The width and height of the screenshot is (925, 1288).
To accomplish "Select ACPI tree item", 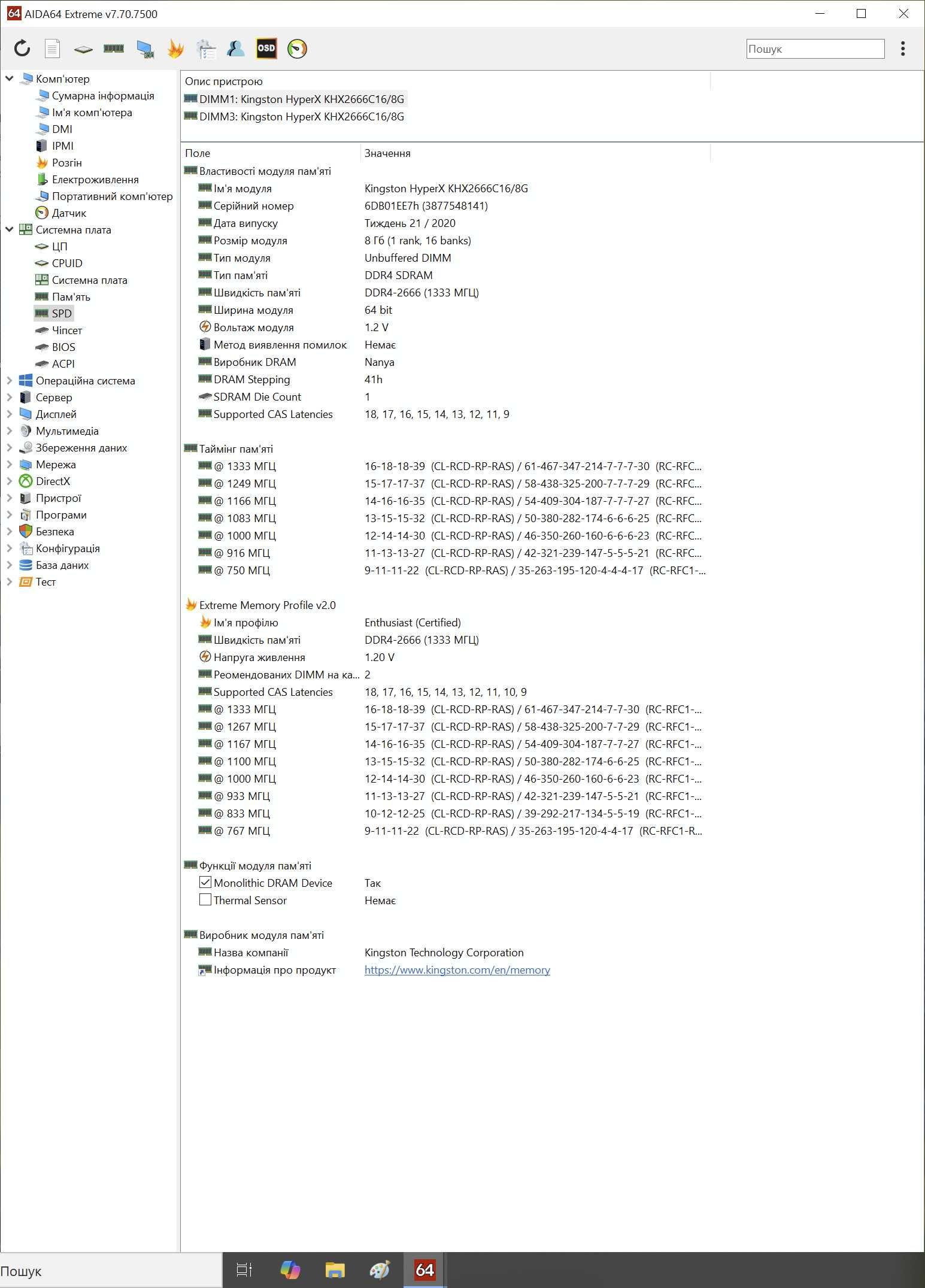I will coord(63,364).
